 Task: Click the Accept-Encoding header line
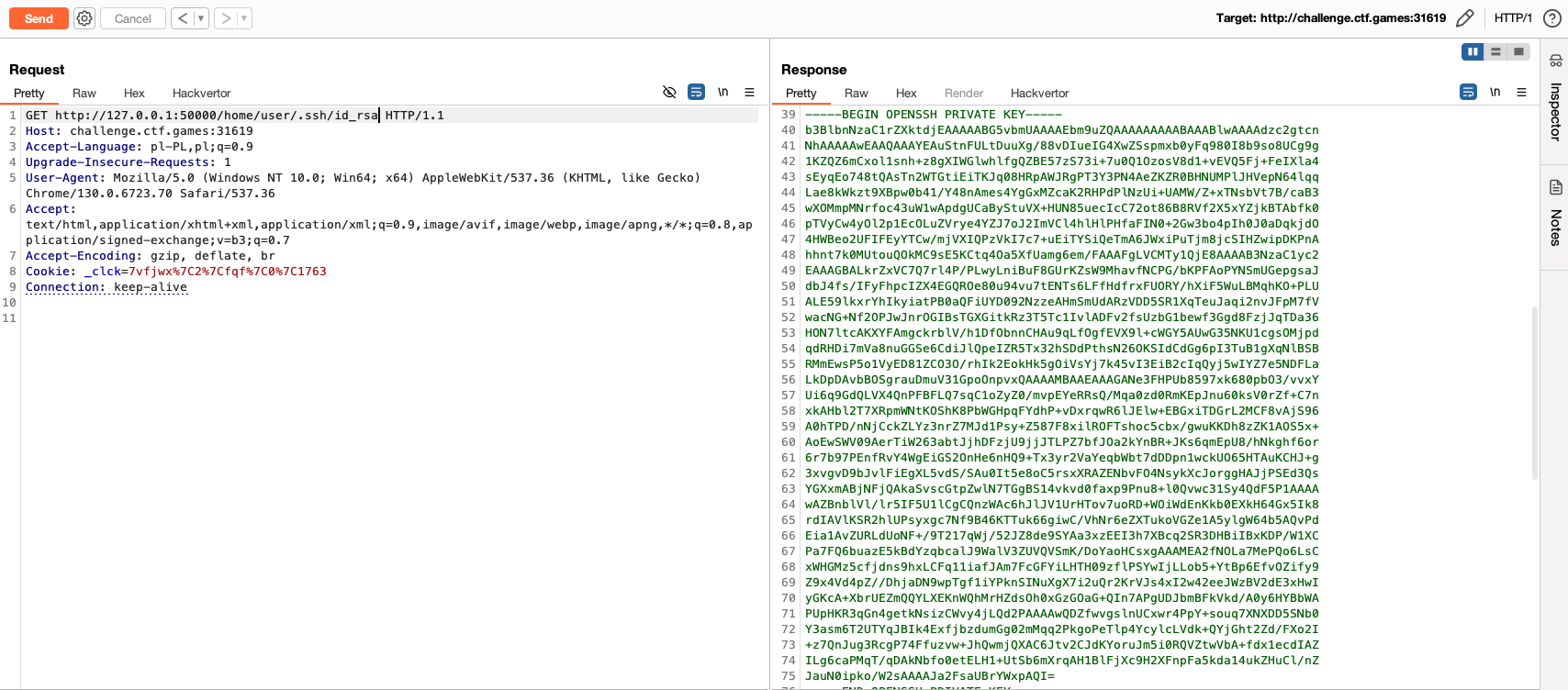pyautogui.click(x=151, y=256)
